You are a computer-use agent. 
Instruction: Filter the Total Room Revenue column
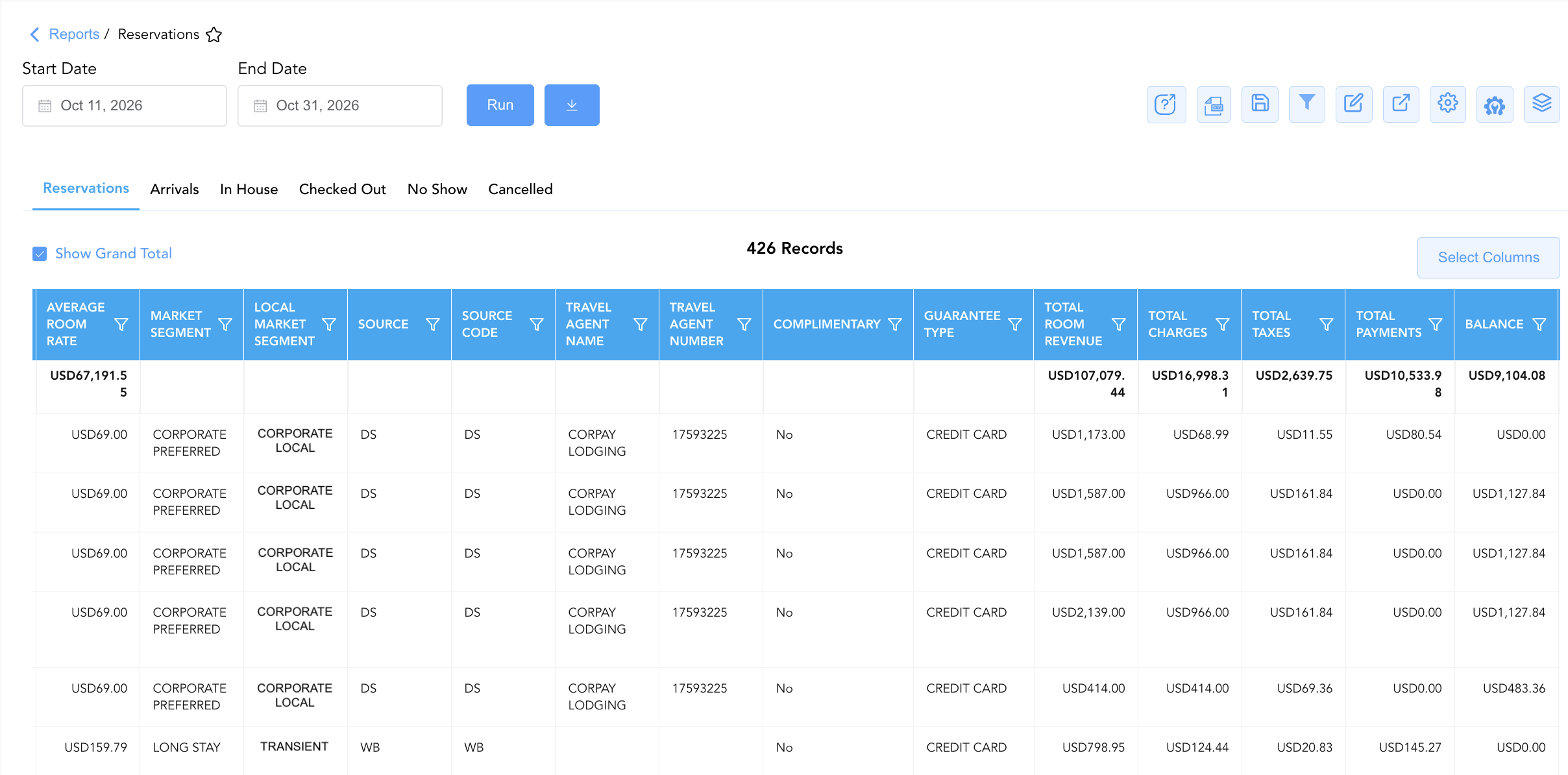1119,324
